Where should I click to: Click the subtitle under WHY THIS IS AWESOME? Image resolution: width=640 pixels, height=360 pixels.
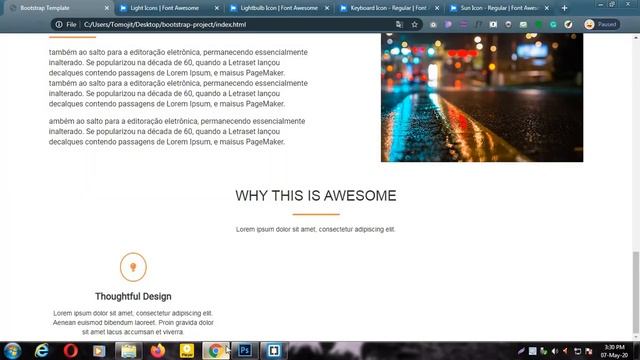point(316,229)
